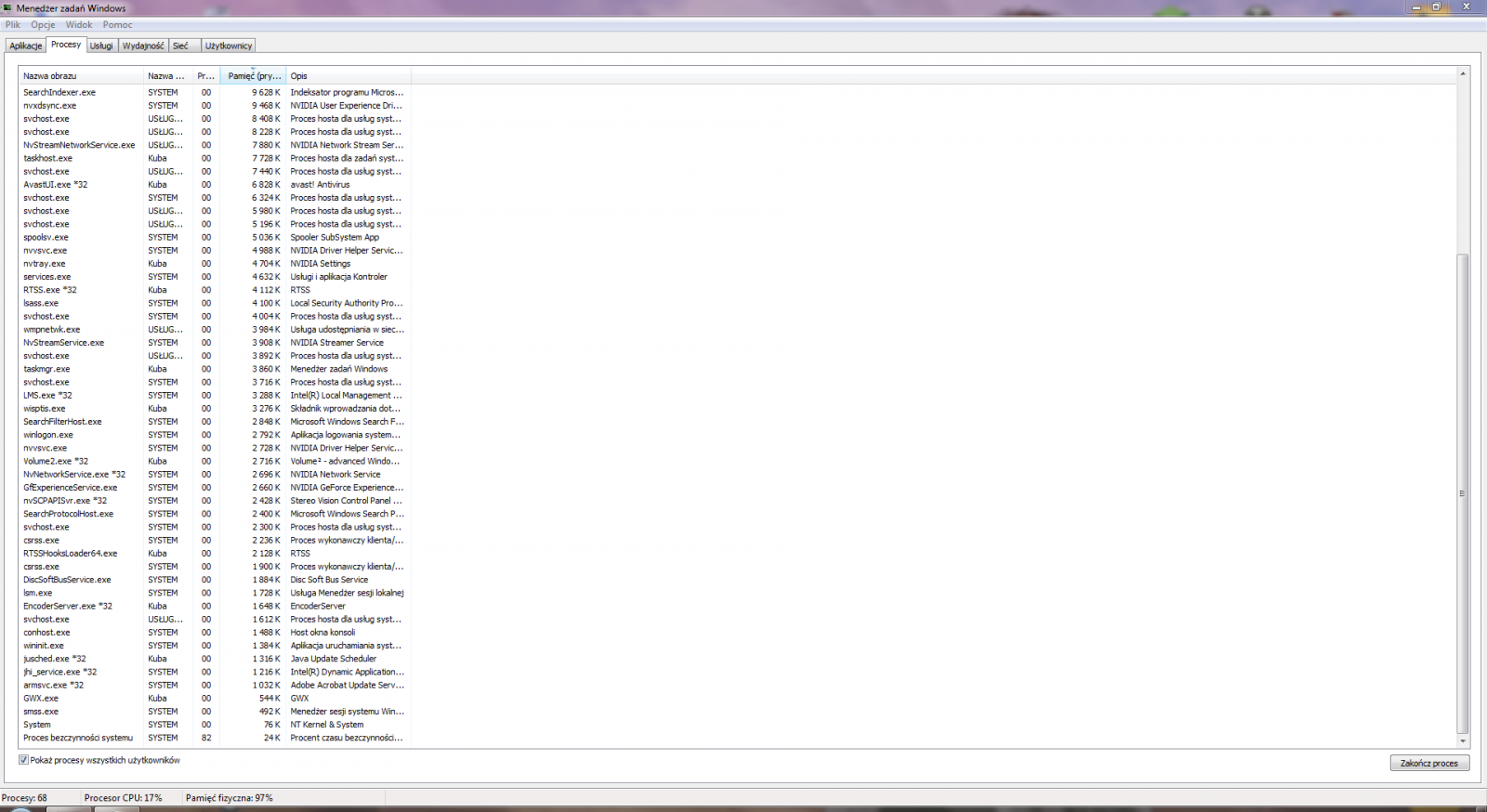Click the 9 628 K memory value

(266, 92)
